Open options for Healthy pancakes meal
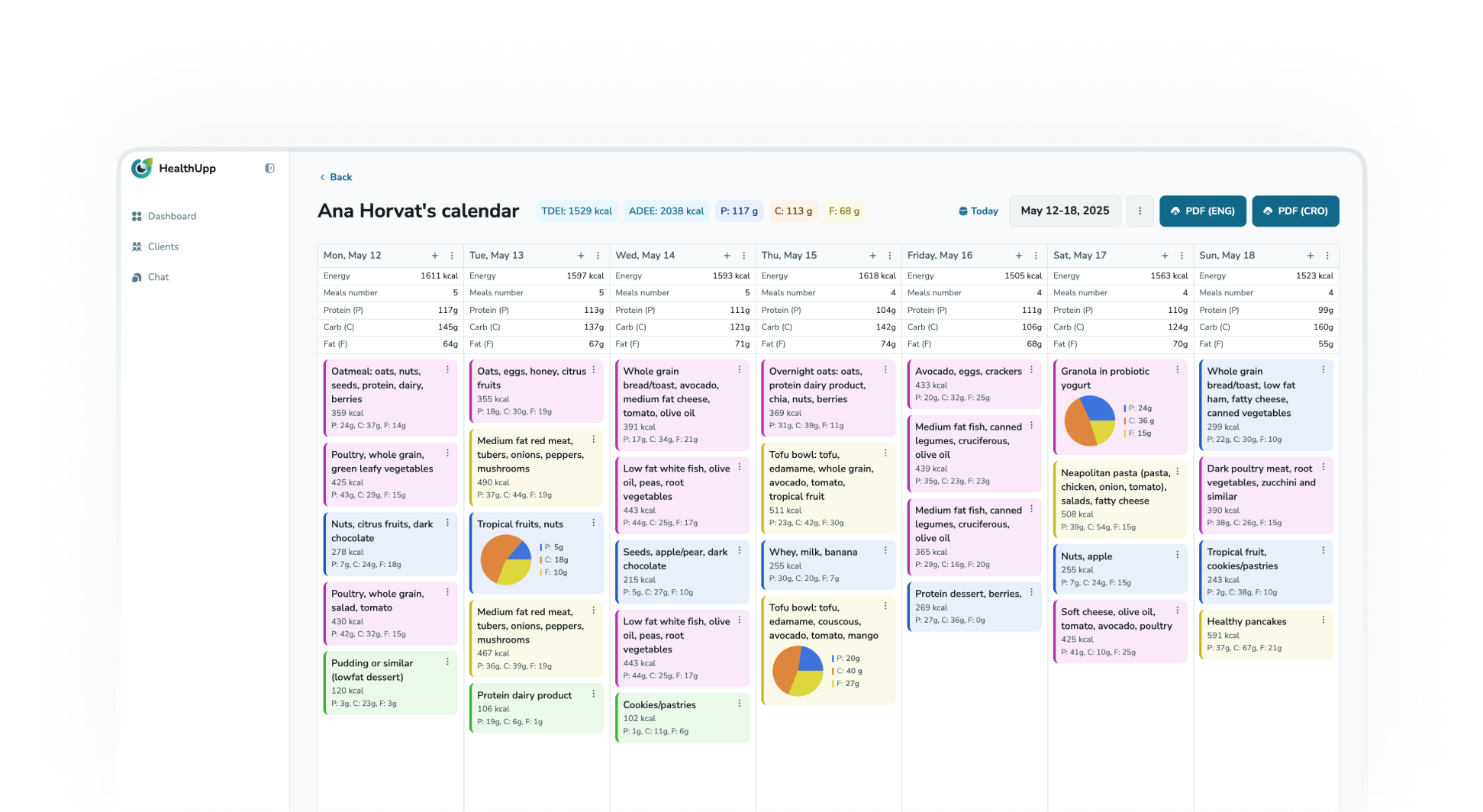The image size is (1483, 812). (1323, 620)
